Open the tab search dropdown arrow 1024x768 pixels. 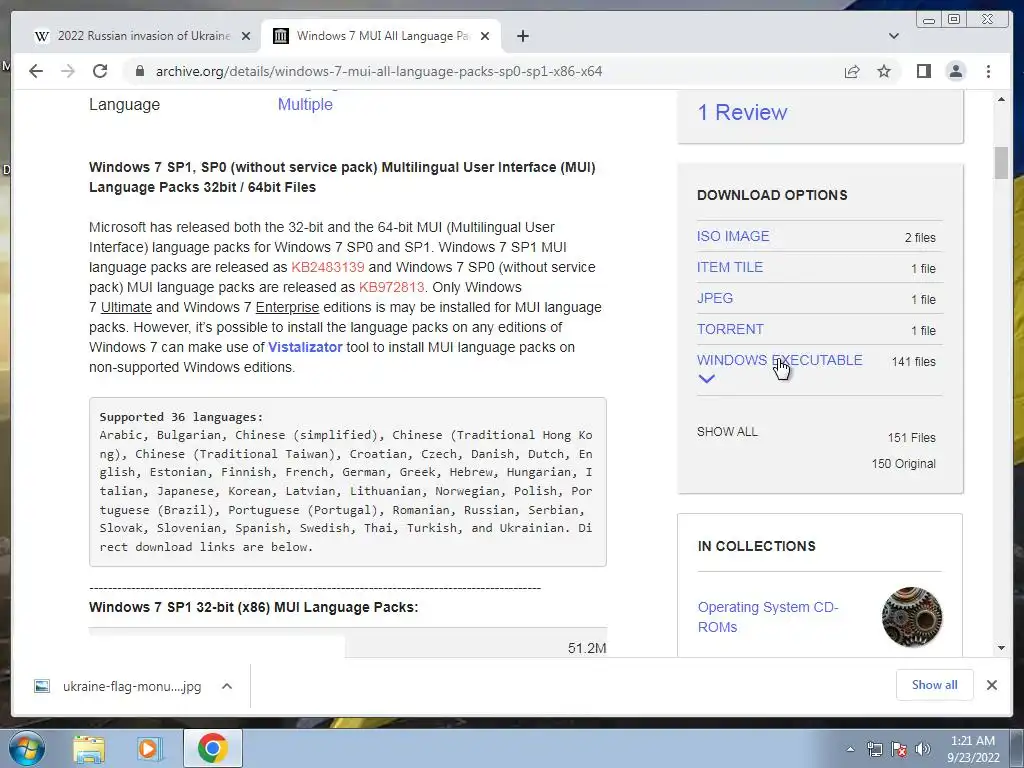(x=894, y=36)
